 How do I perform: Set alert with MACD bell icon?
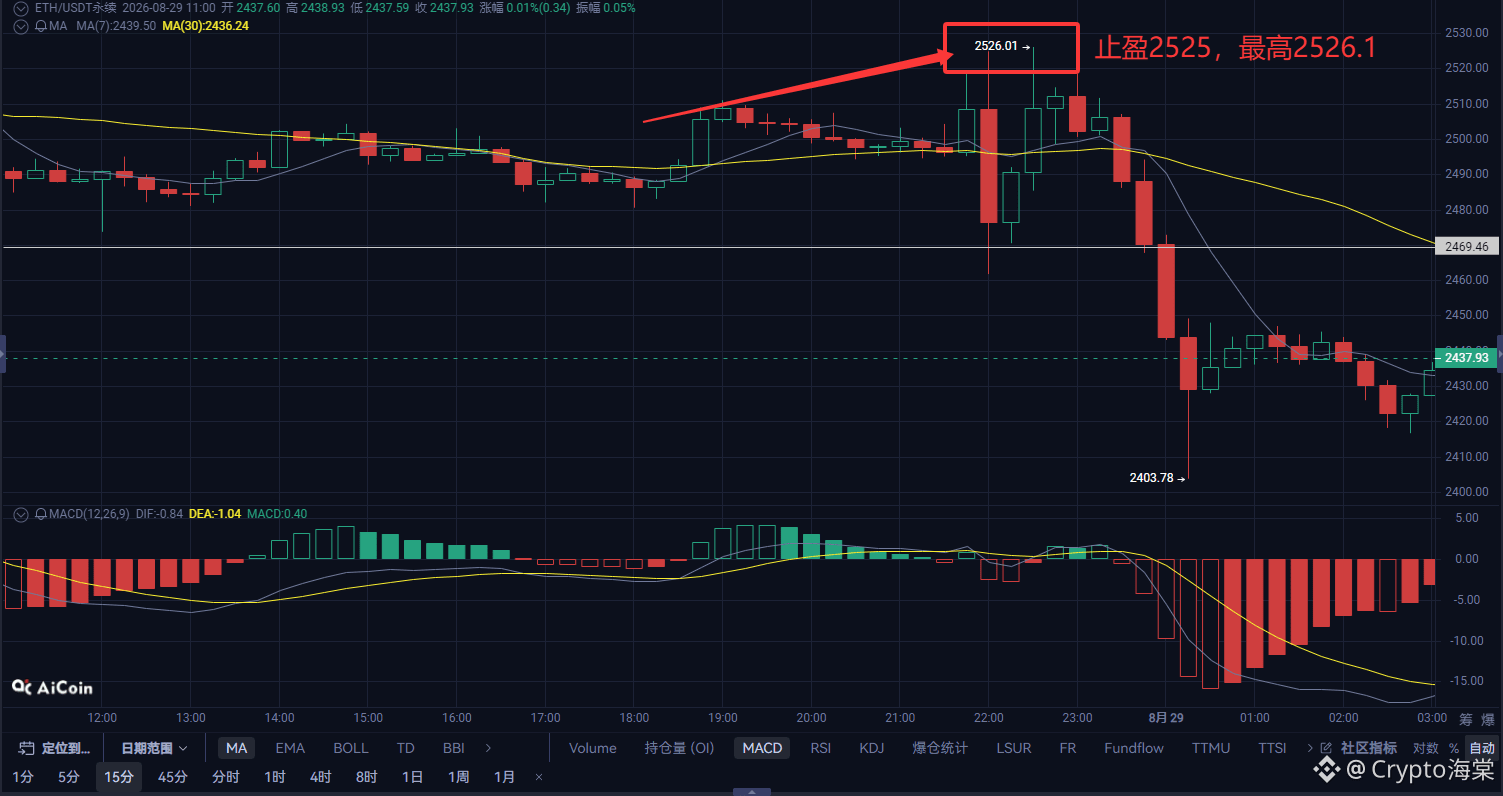[x=40, y=514]
